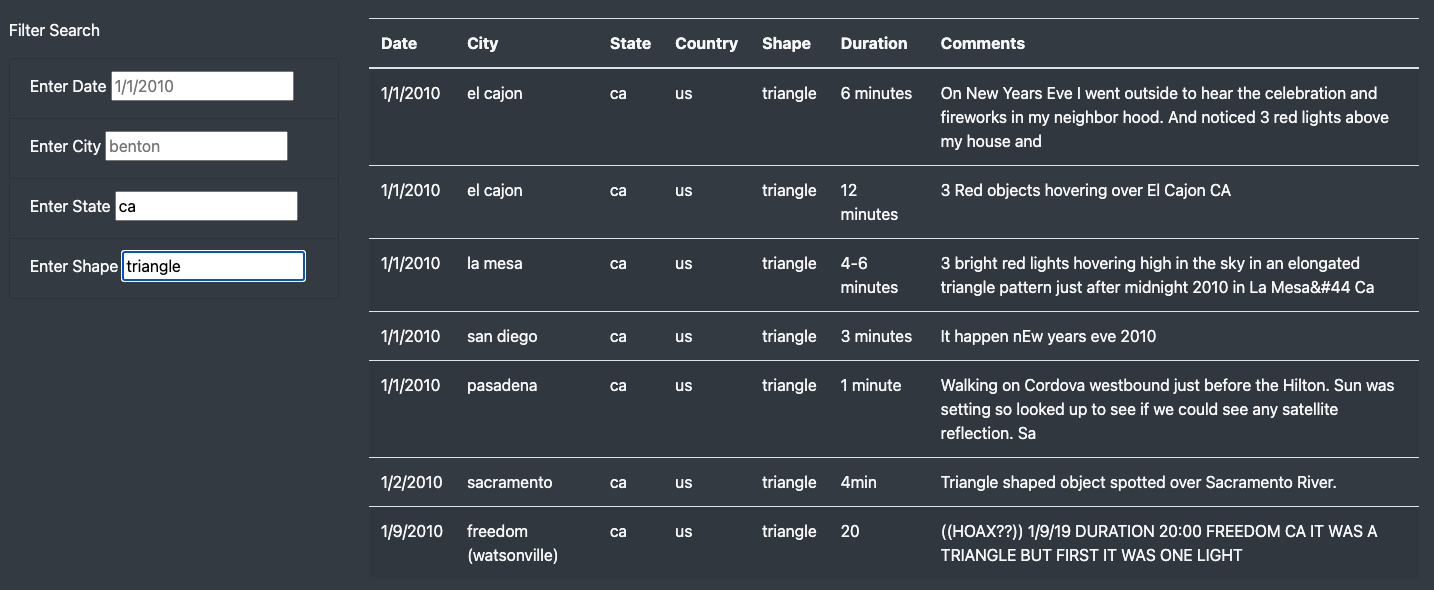This screenshot has width=1434, height=590.
Task: Select the sacramento row dated 1/2/2010
Action: [700, 482]
